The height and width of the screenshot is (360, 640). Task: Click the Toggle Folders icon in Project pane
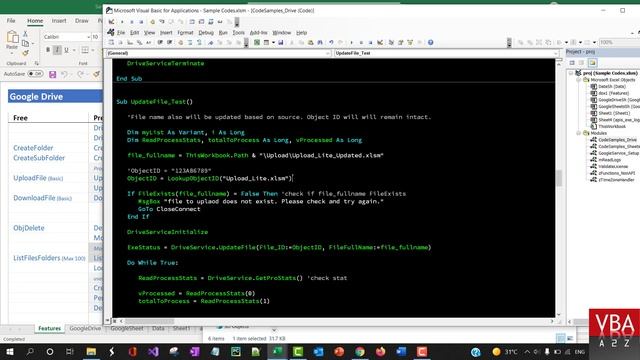click(592, 63)
